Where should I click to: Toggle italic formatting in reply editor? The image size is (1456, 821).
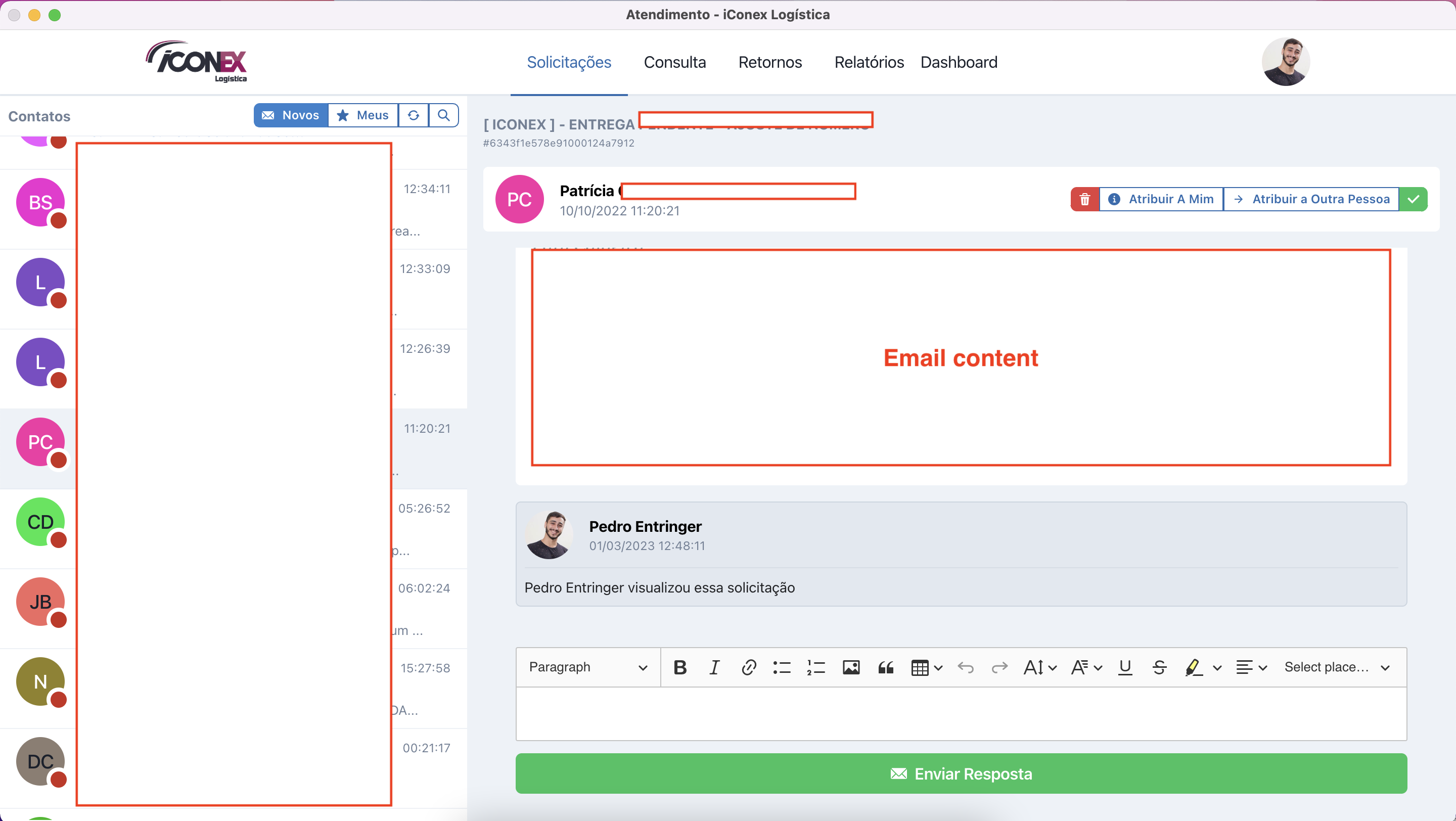[714, 667]
